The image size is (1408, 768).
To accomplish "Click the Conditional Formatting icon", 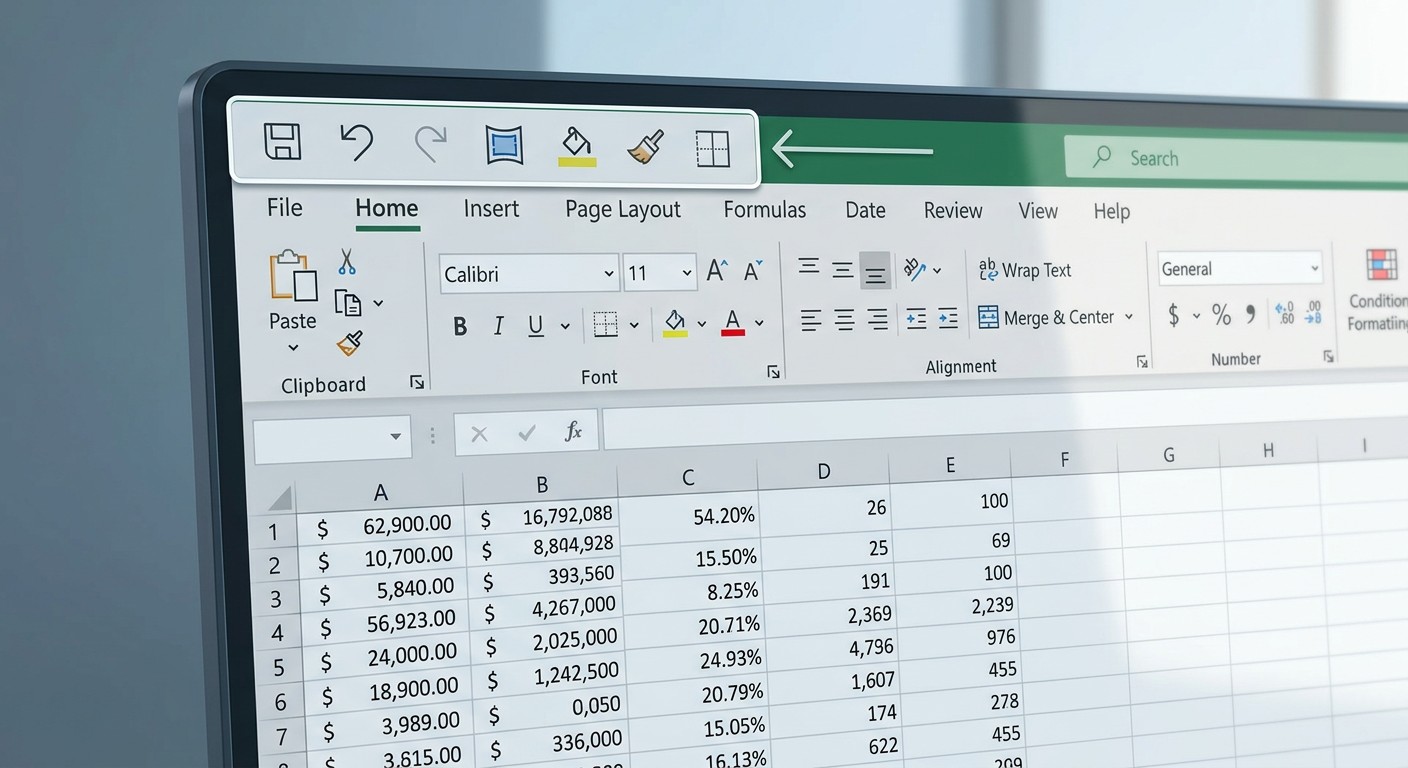I will 1382,266.
